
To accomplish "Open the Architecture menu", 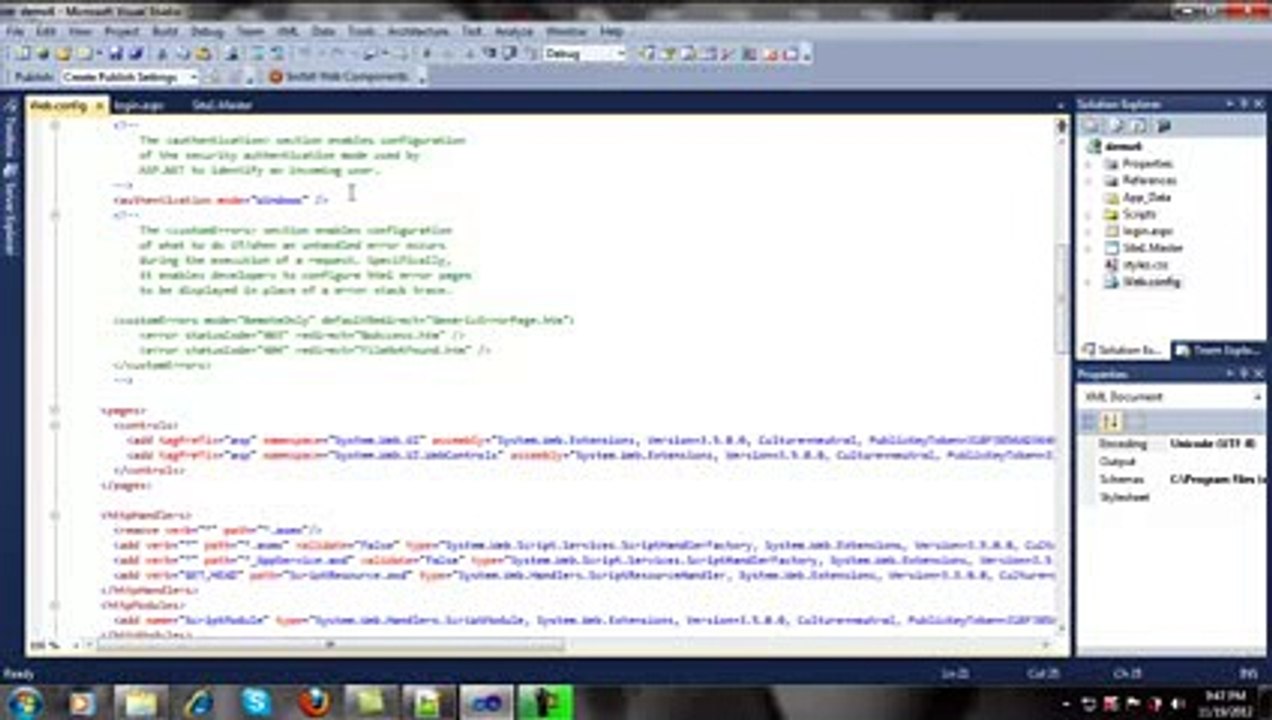I will [418, 32].
